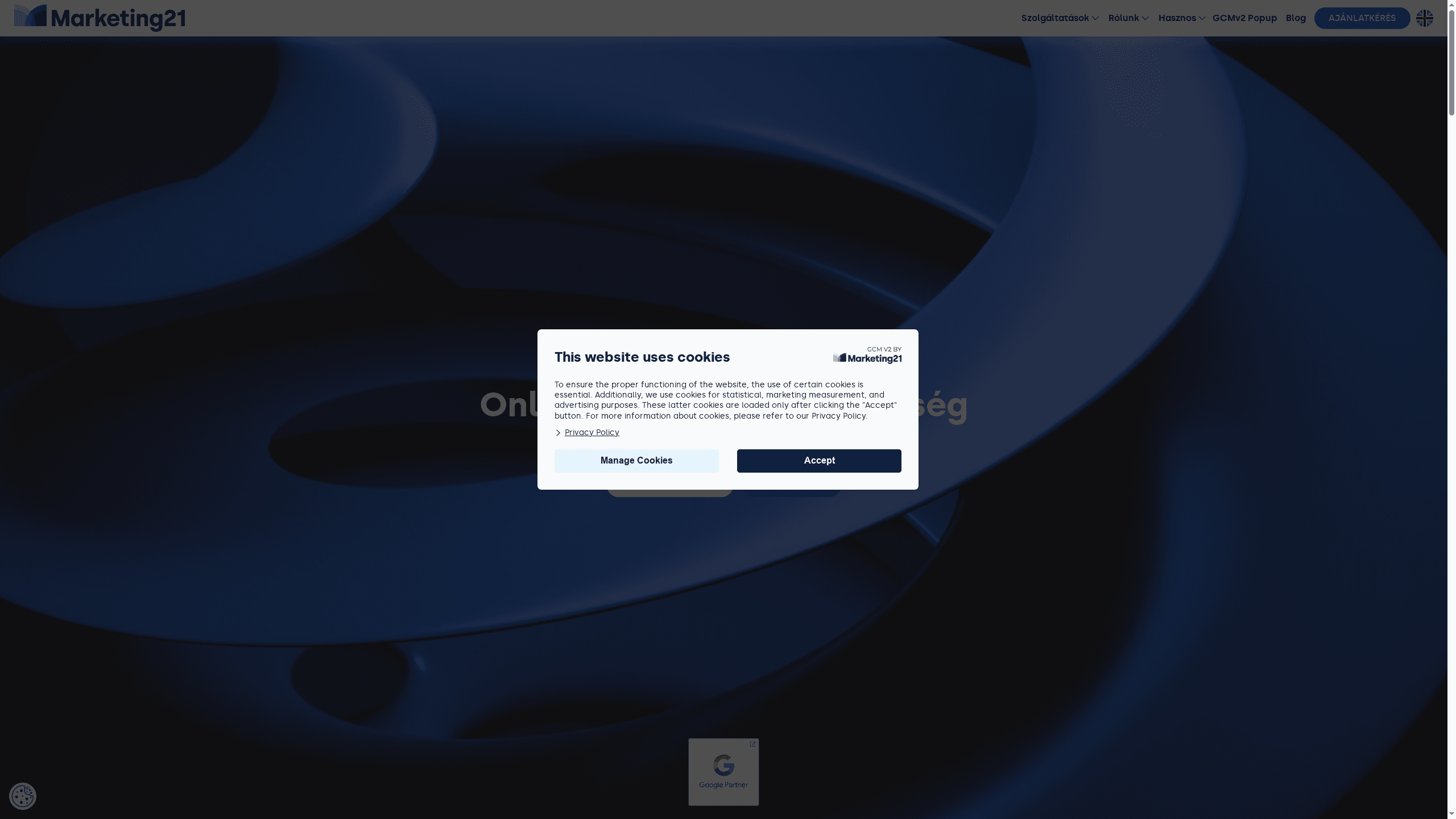This screenshot has height=819, width=1456.
Task: Click the scrollbar up arrow at top right
Action: pos(1451,5)
